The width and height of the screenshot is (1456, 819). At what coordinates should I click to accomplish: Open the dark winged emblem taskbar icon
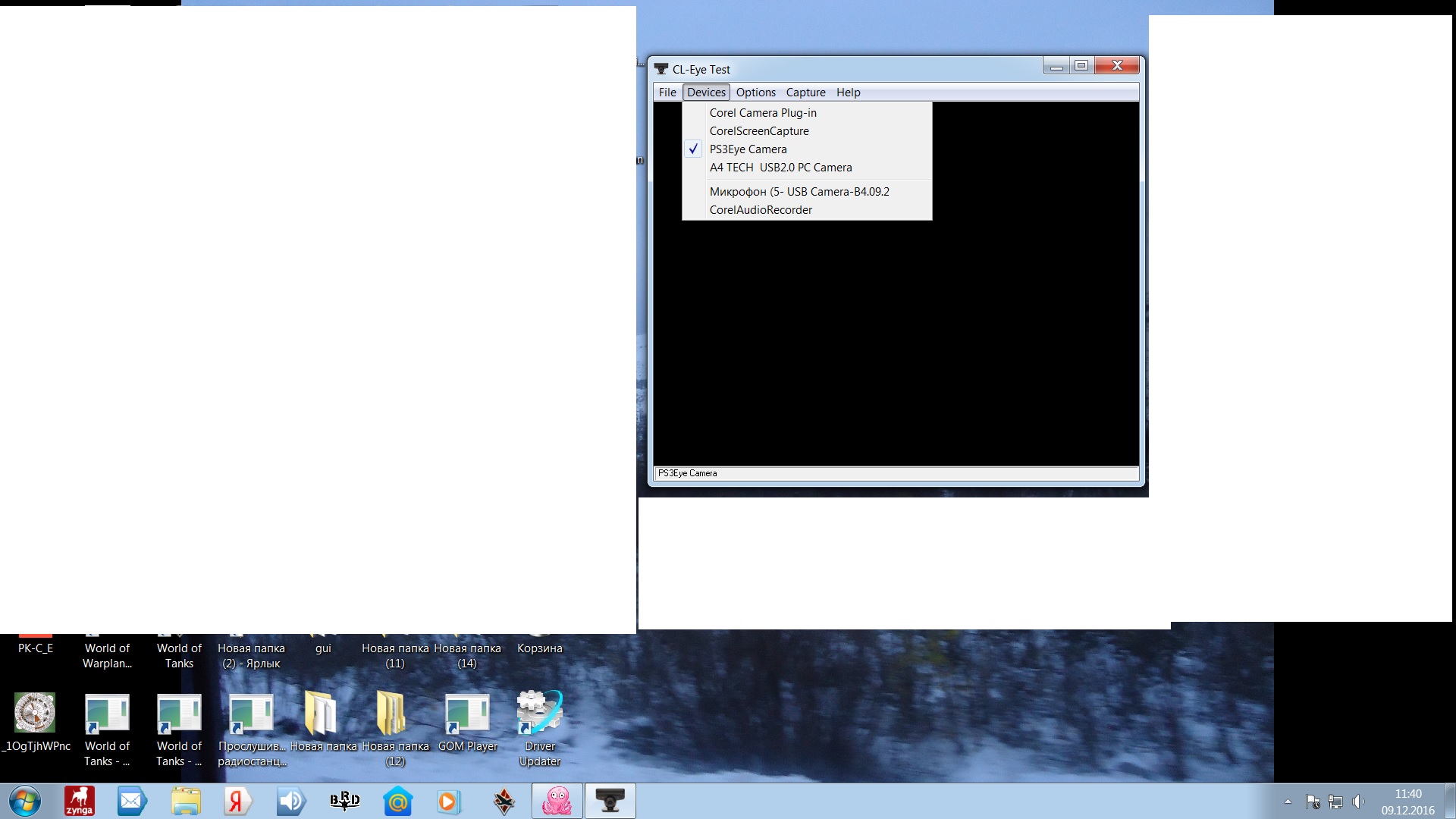pyautogui.click(x=504, y=802)
